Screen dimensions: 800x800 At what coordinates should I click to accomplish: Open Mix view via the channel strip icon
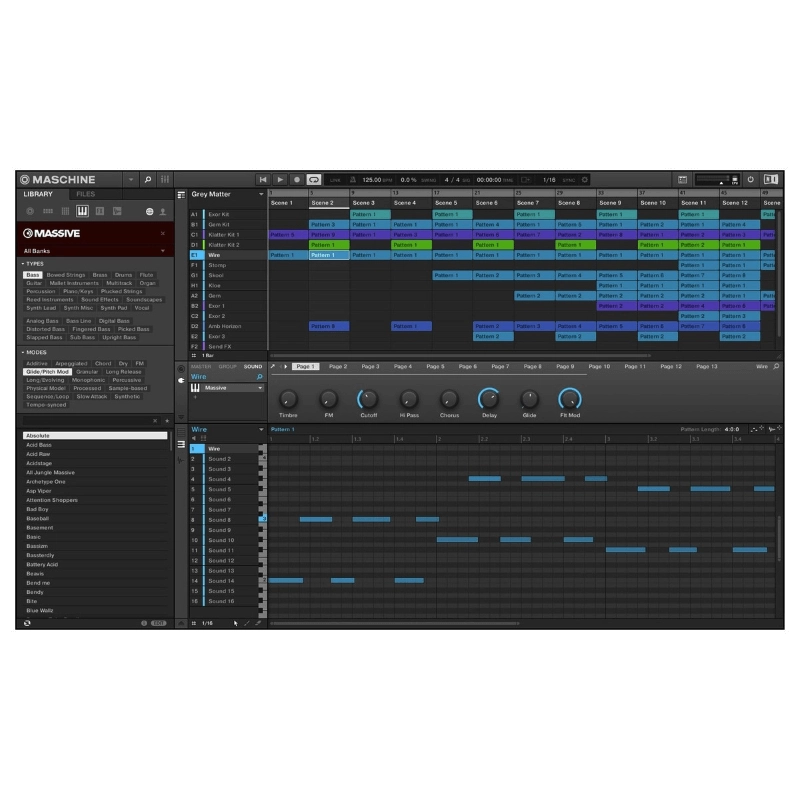165,179
